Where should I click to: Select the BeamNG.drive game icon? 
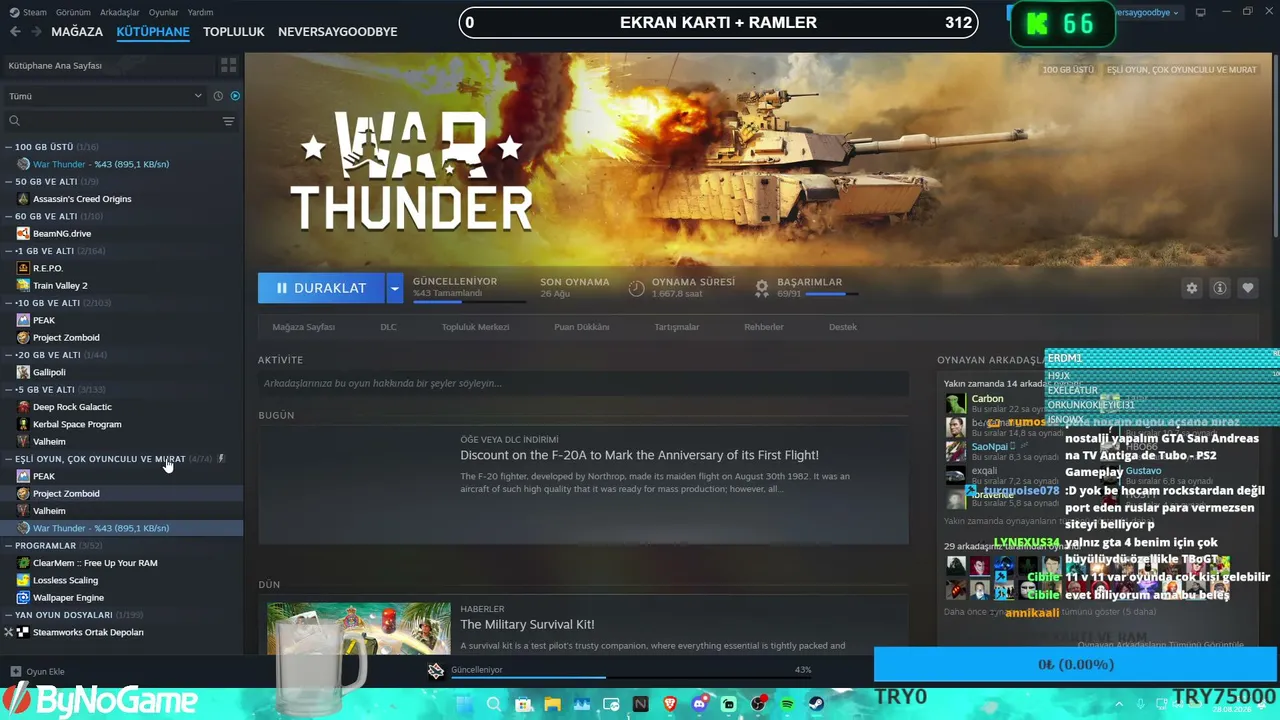pyautogui.click(x=23, y=233)
